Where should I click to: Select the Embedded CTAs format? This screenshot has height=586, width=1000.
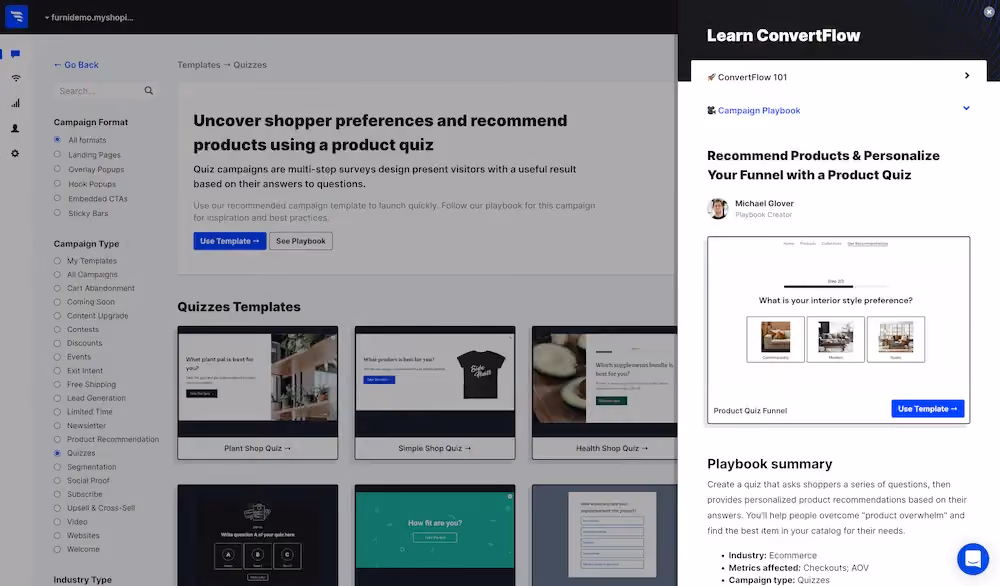57,198
